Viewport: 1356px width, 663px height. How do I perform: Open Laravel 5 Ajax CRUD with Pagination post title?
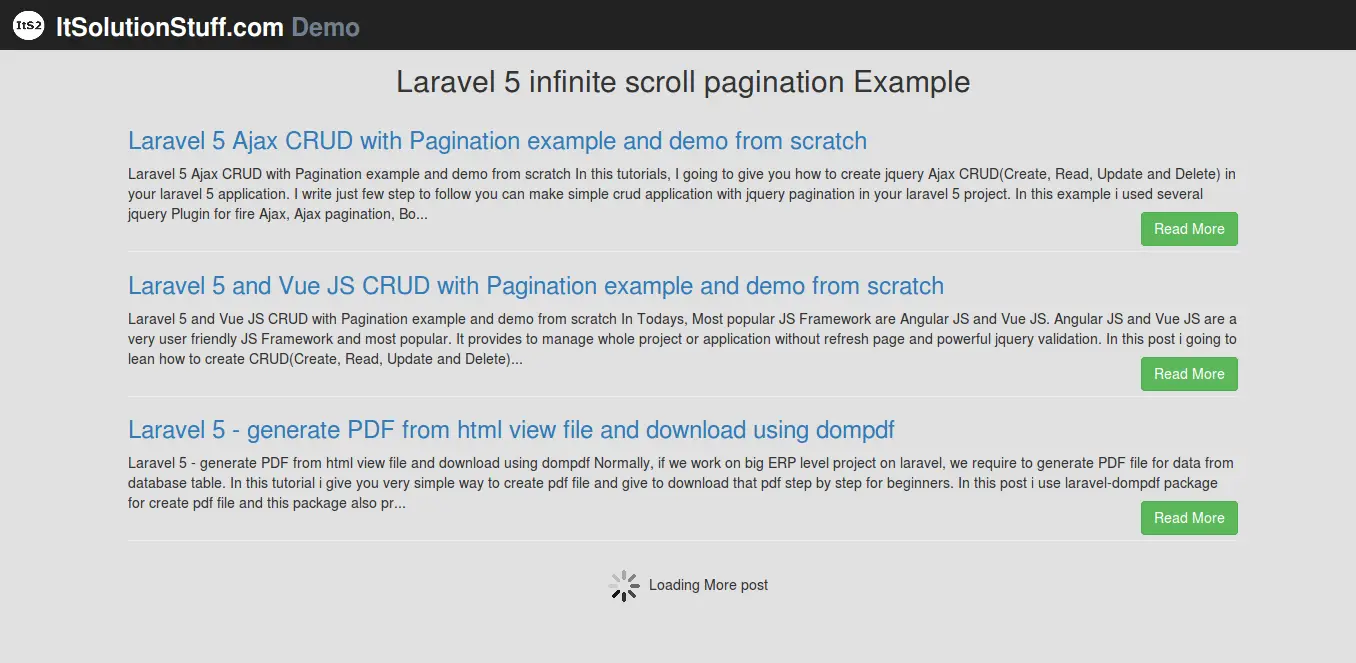497,141
